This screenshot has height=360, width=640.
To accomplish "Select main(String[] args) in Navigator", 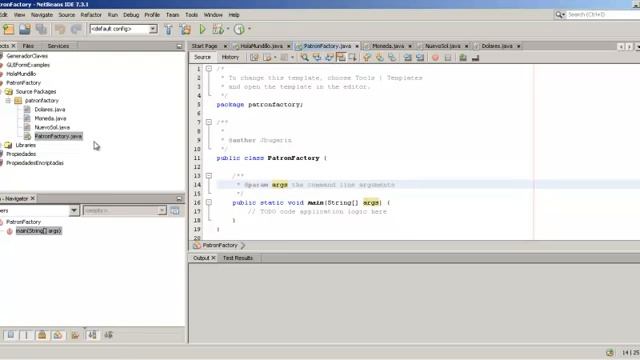I will point(38,231).
